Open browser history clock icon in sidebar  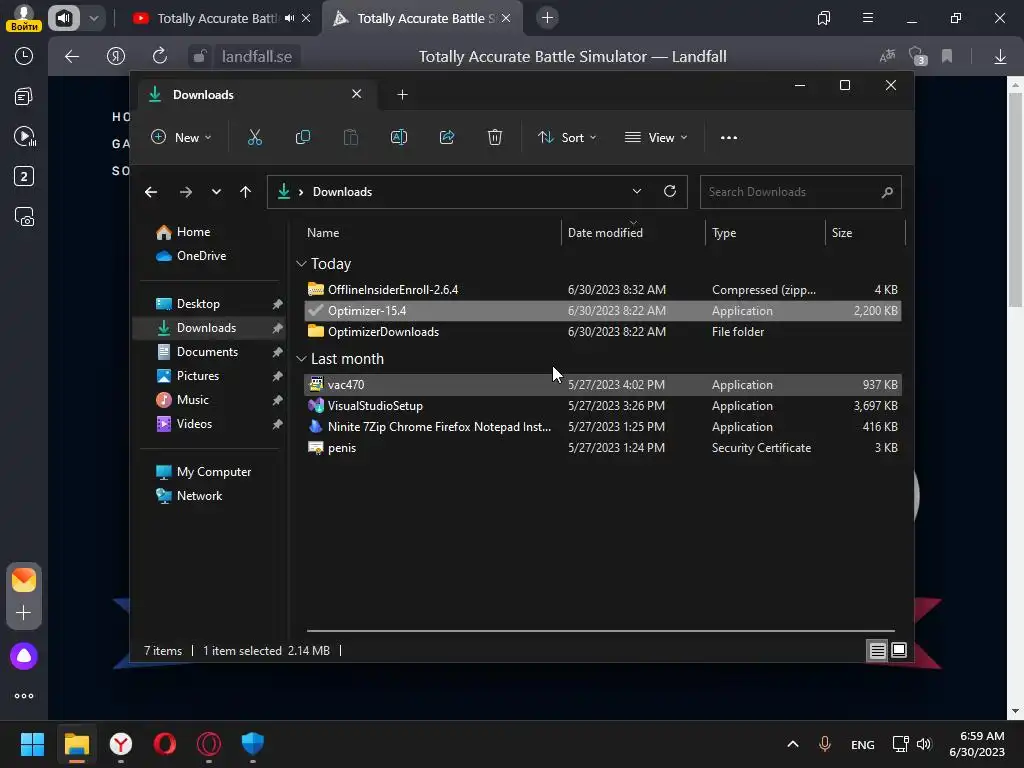[x=24, y=56]
